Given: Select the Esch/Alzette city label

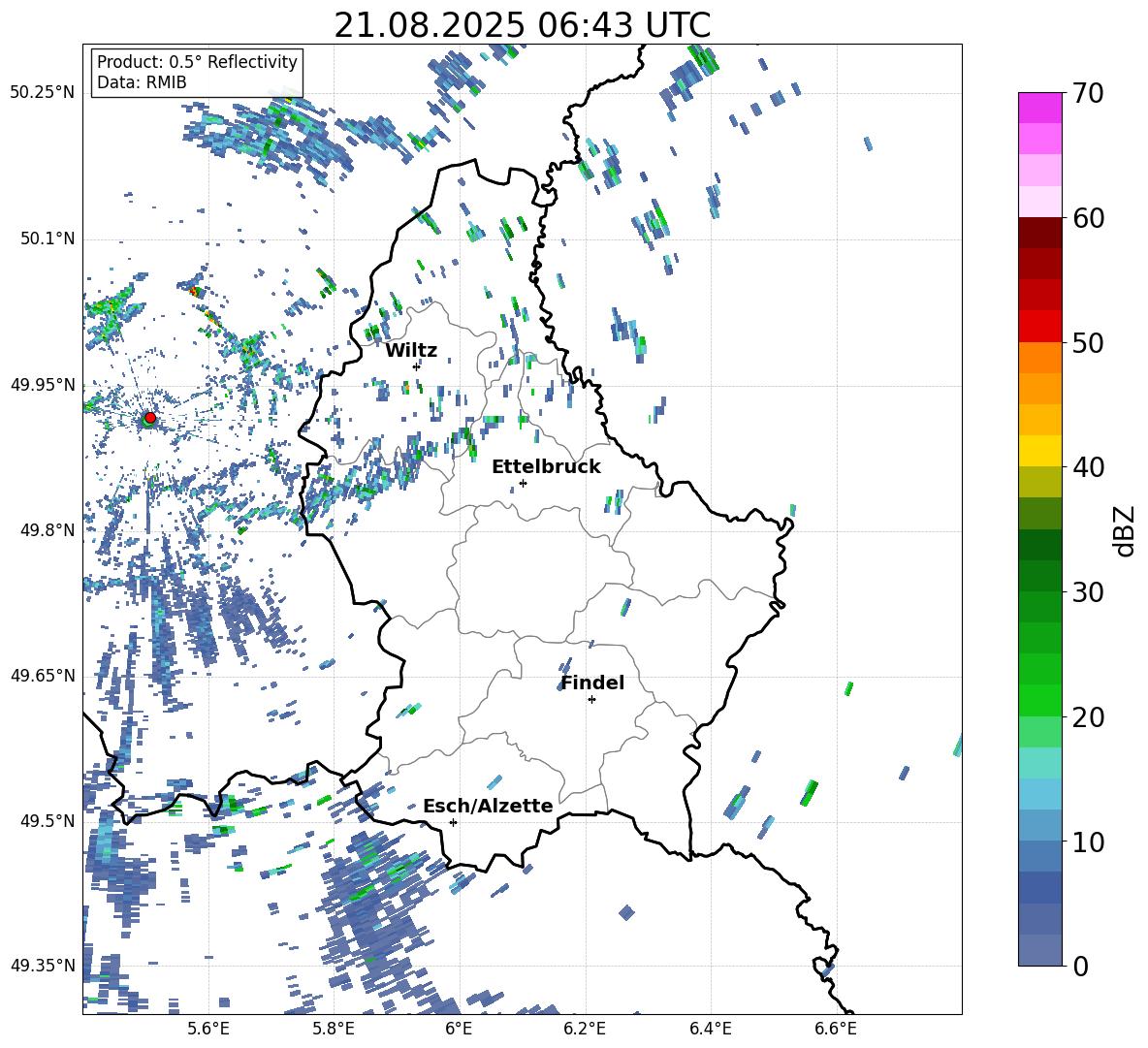Looking at the screenshot, I should [x=488, y=806].
